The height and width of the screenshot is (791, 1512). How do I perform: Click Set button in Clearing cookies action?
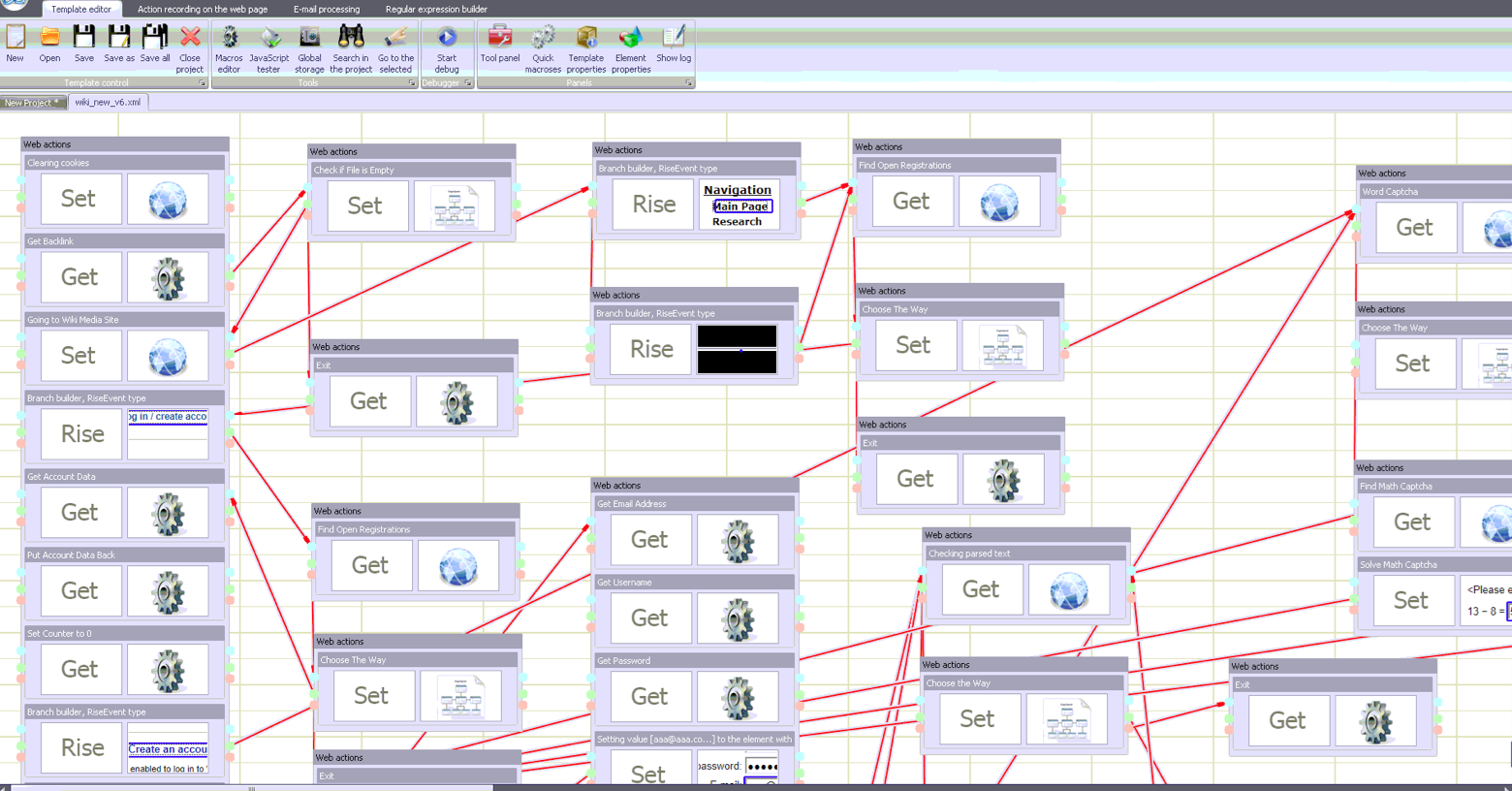point(81,199)
